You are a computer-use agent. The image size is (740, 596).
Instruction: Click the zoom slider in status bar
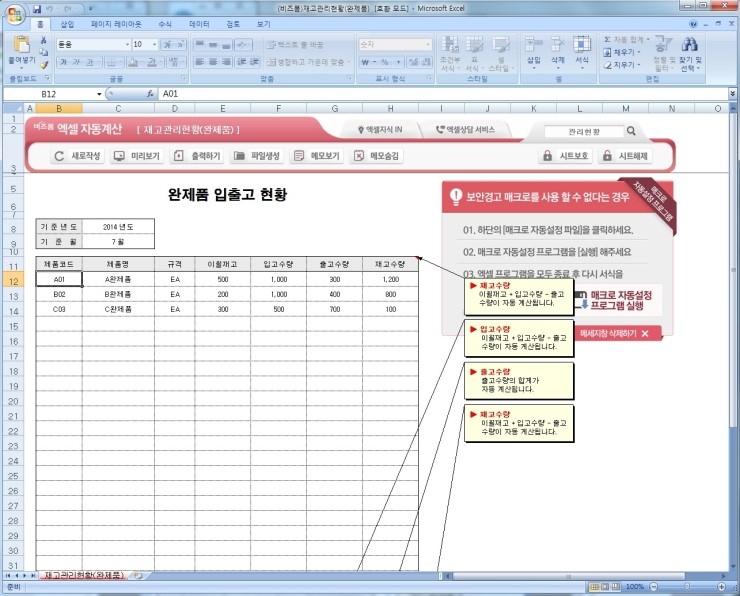coord(692,587)
